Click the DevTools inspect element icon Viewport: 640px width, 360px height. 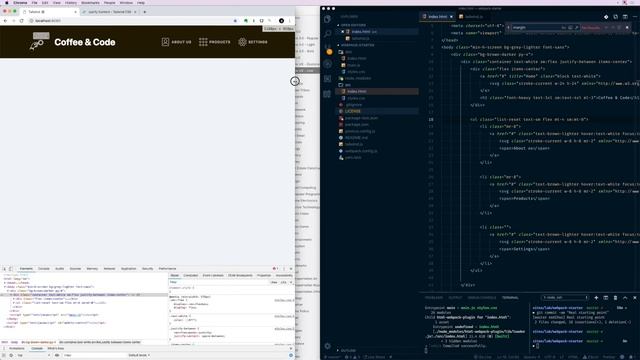click(x=4, y=269)
